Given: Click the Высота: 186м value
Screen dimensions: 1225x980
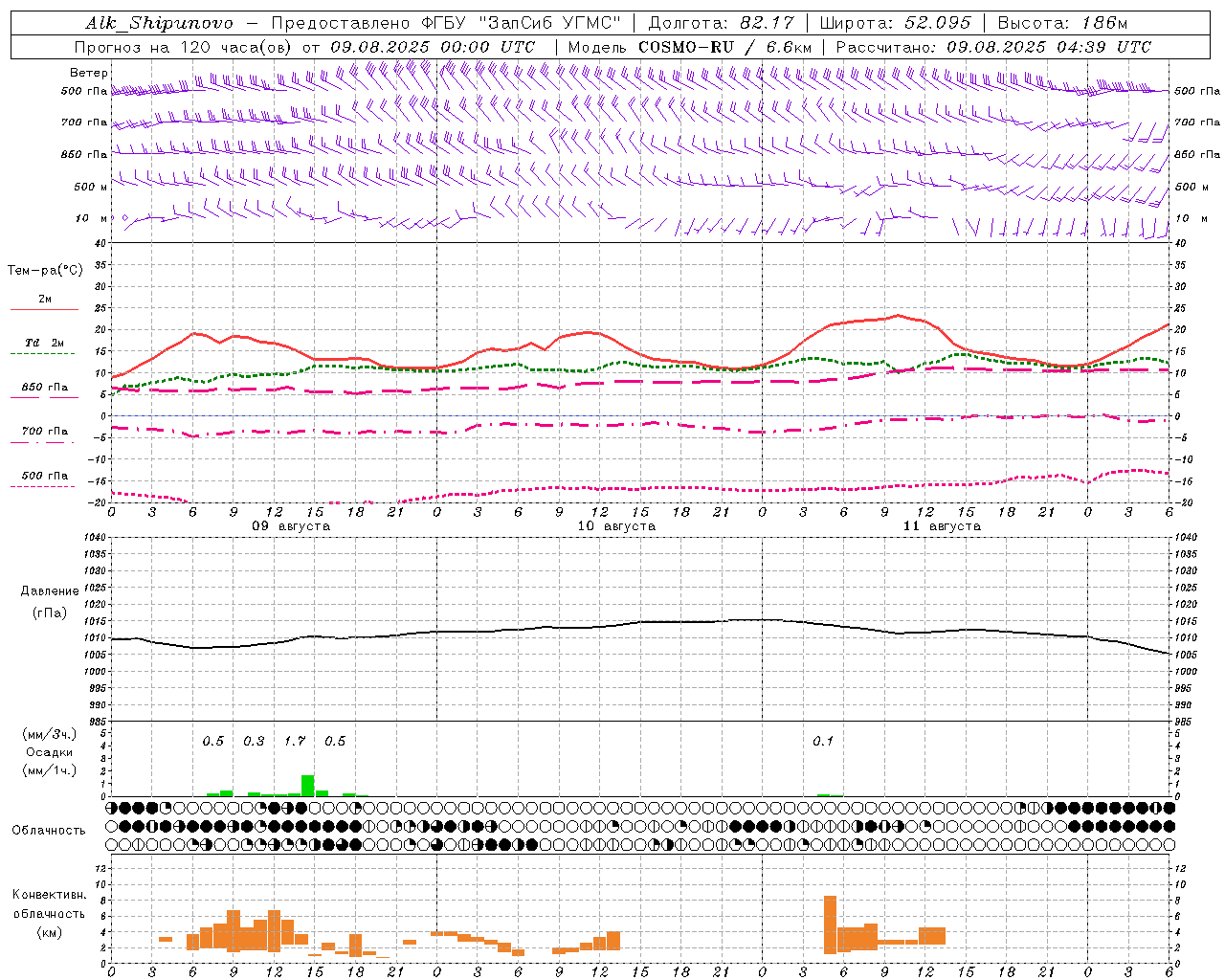Looking at the screenshot, I should pyautogui.click(x=1062, y=23).
